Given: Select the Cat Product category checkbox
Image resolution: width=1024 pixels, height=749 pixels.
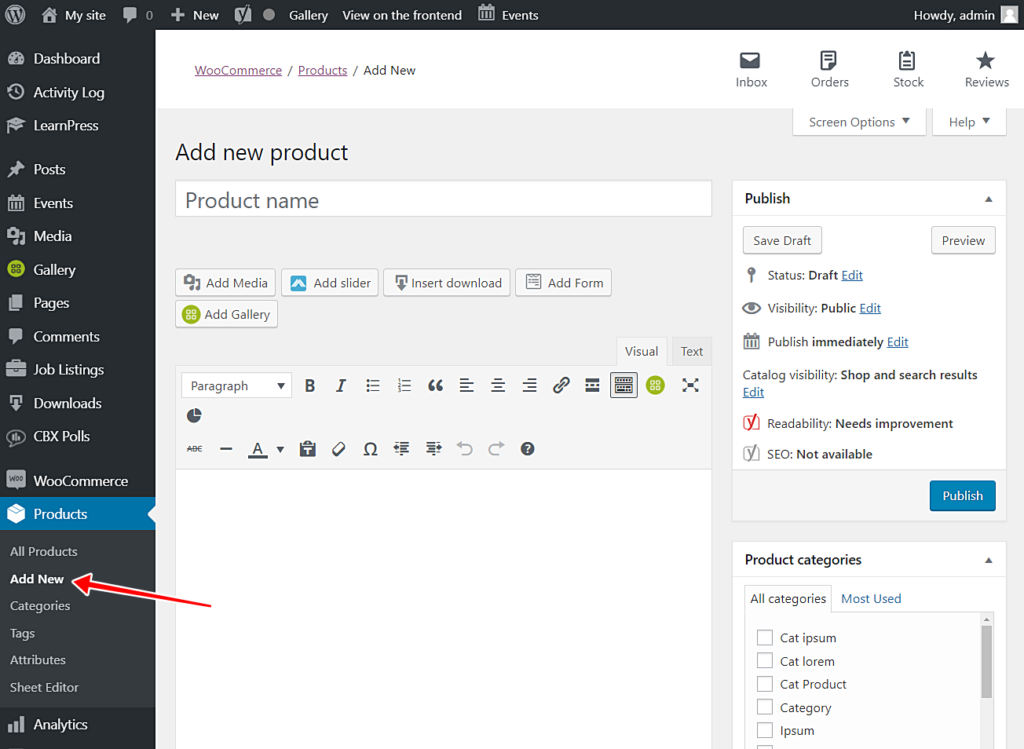Looking at the screenshot, I should coord(765,684).
